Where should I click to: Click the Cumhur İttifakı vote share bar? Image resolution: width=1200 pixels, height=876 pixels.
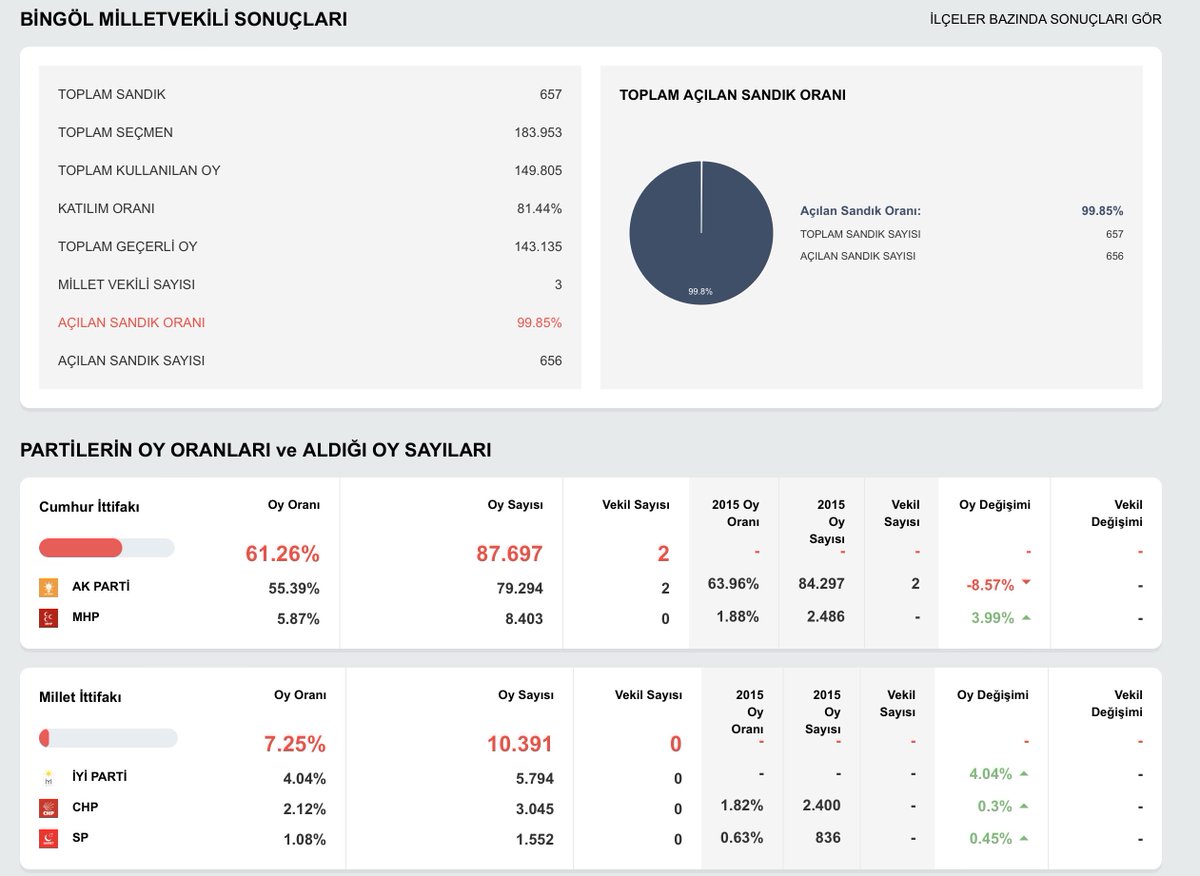[x=107, y=548]
